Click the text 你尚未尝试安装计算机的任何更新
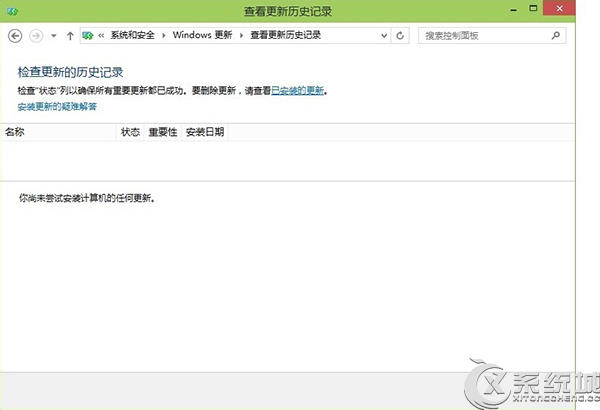This screenshot has width=600, height=410. pos(87,198)
